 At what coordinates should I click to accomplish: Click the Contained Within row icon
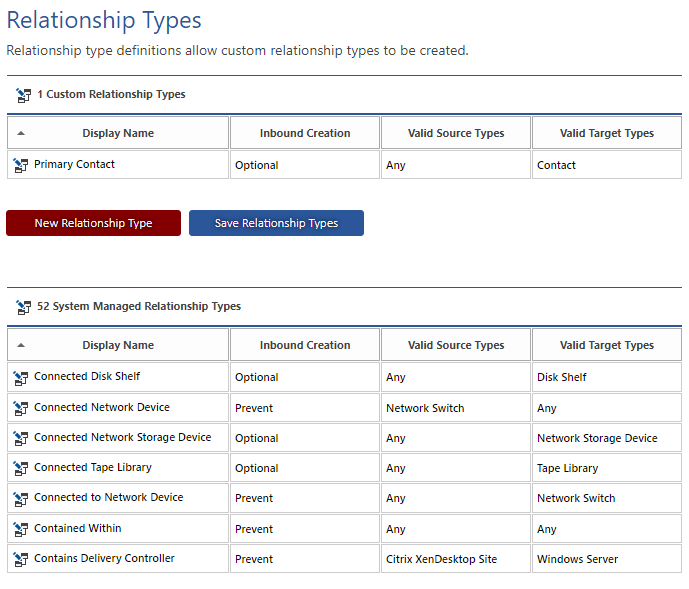click(x=20, y=529)
